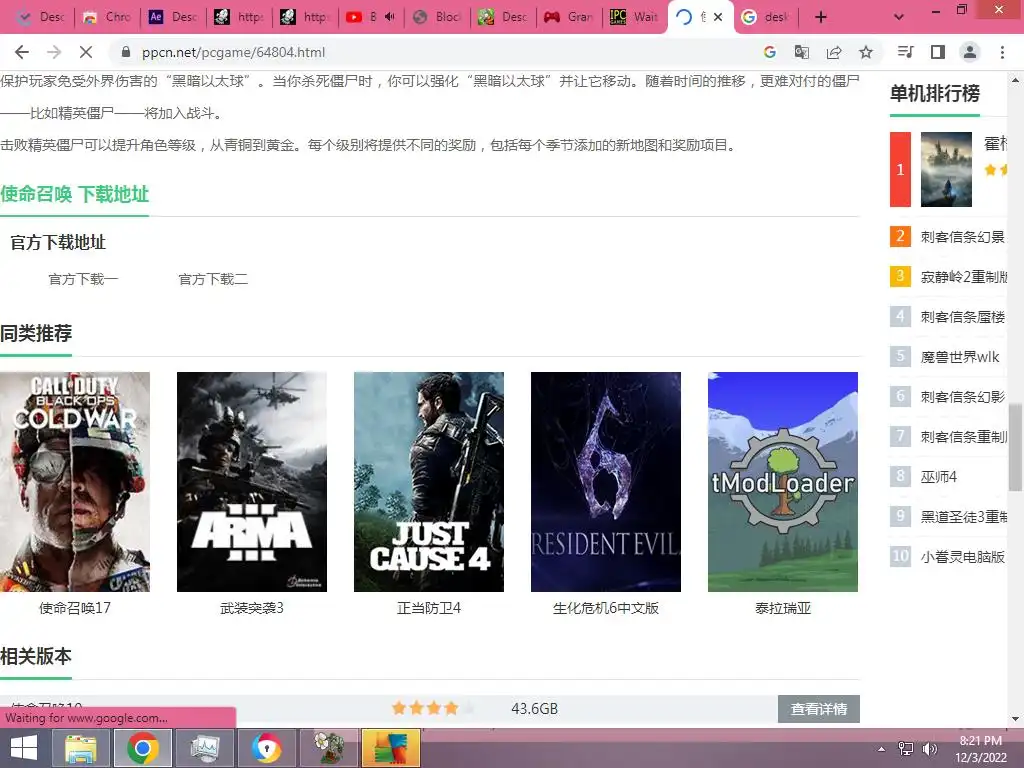Open rank 4 刺客信条蜃楼 entry
The image size is (1024, 768).
pyautogui.click(x=963, y=317)
